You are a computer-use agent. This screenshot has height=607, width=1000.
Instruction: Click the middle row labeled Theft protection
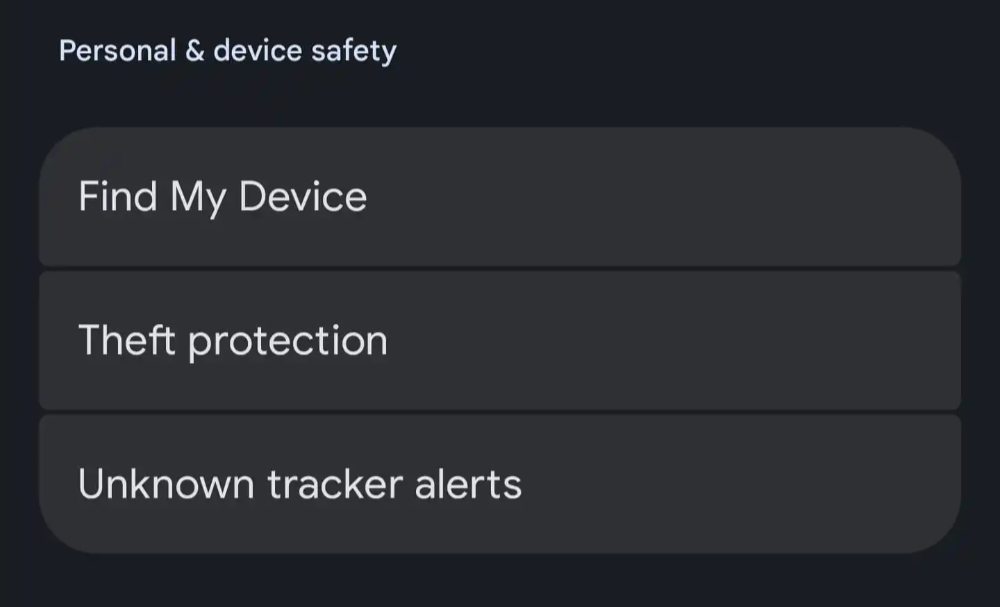[x=500, y=341]
